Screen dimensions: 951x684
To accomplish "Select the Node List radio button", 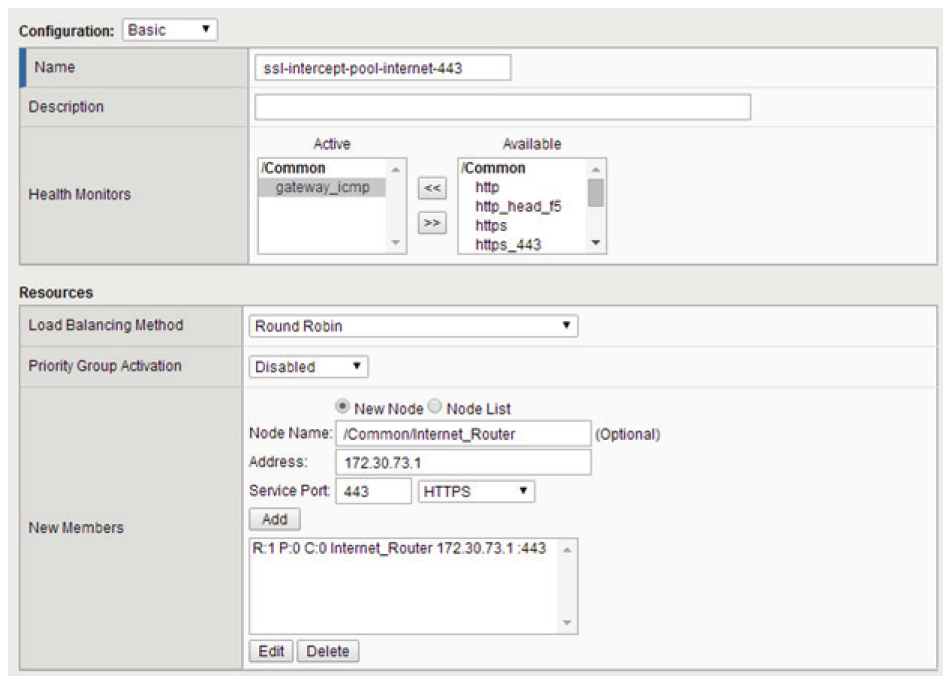I will coord(434,406).
